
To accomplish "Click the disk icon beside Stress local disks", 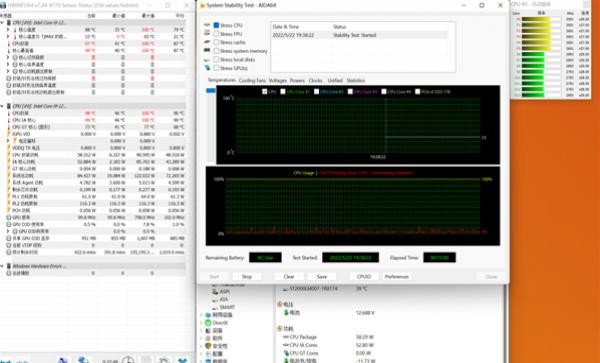I will click(207, 59).
